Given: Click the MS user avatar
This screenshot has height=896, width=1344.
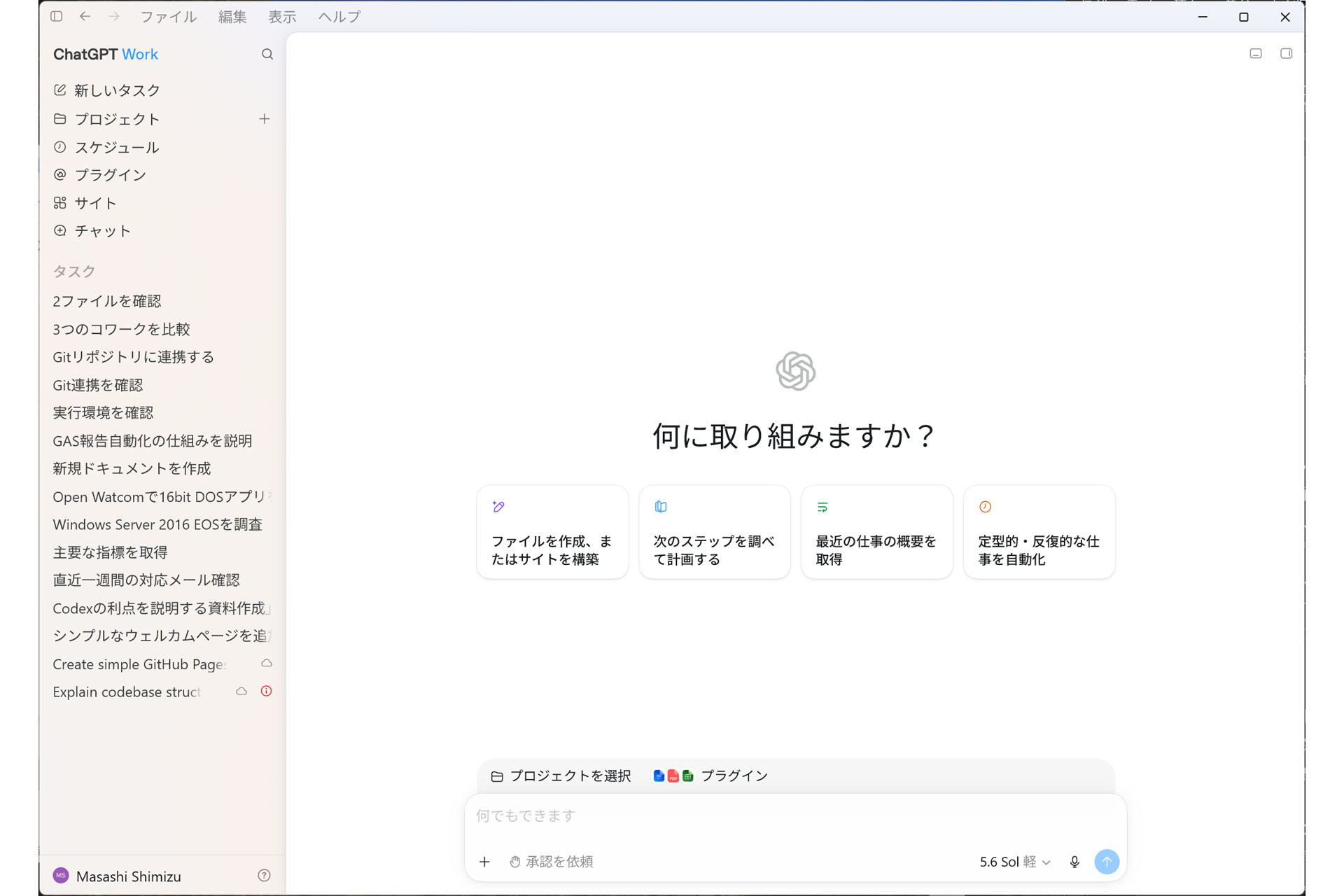Looking at the screenshot, I should [61, 875].
